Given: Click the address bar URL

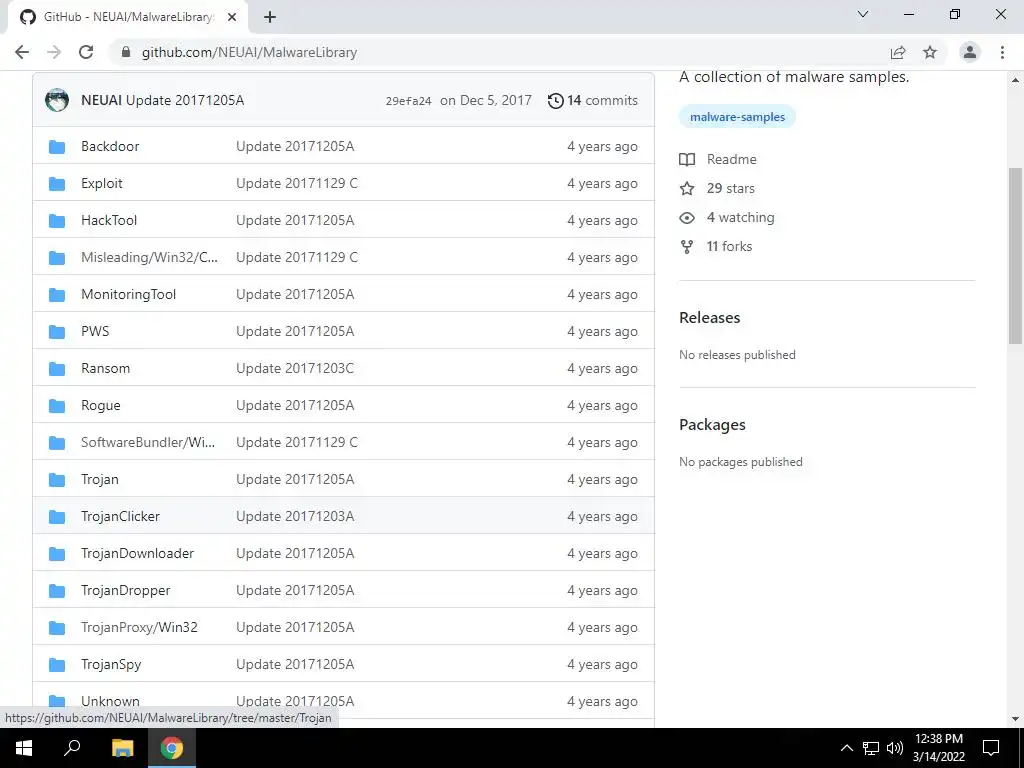Looking at the screenshot, I should point(249,52).
